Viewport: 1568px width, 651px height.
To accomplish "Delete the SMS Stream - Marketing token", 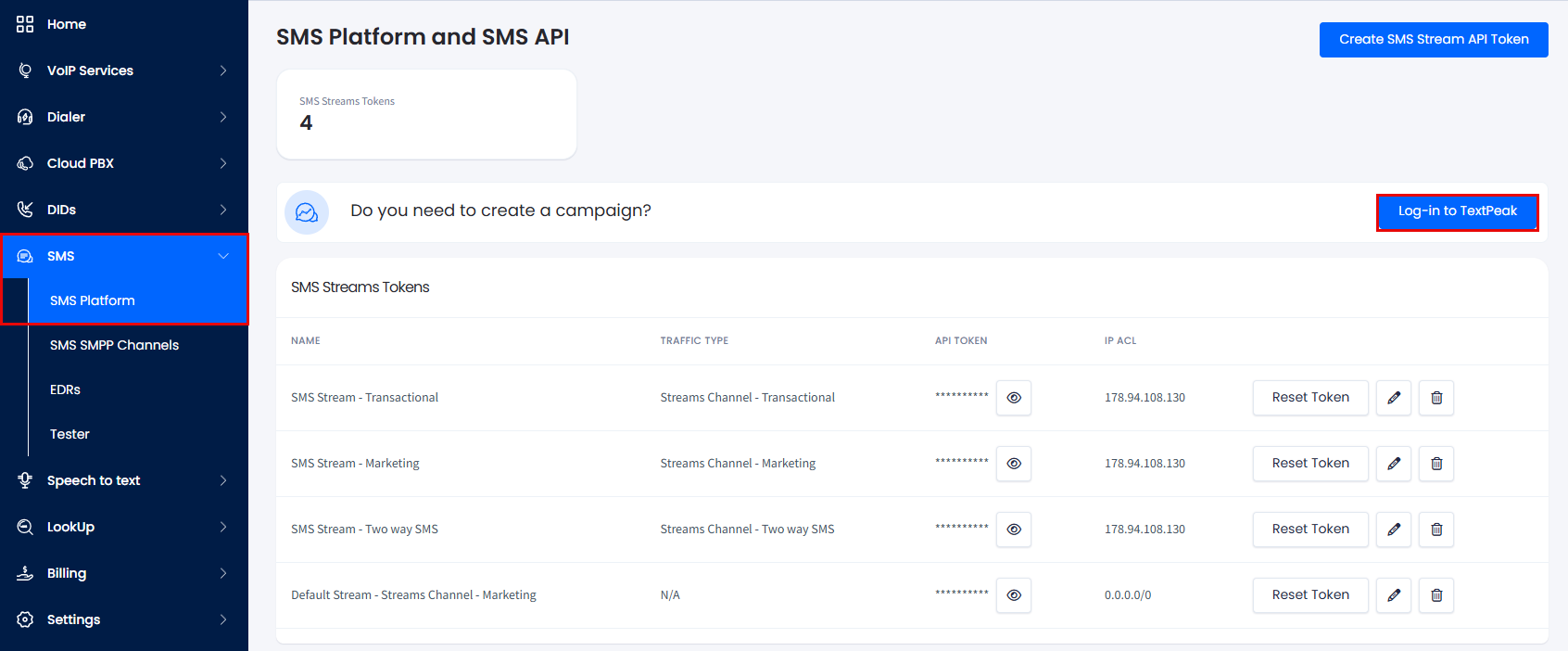I will click(x=1436, y=464).
